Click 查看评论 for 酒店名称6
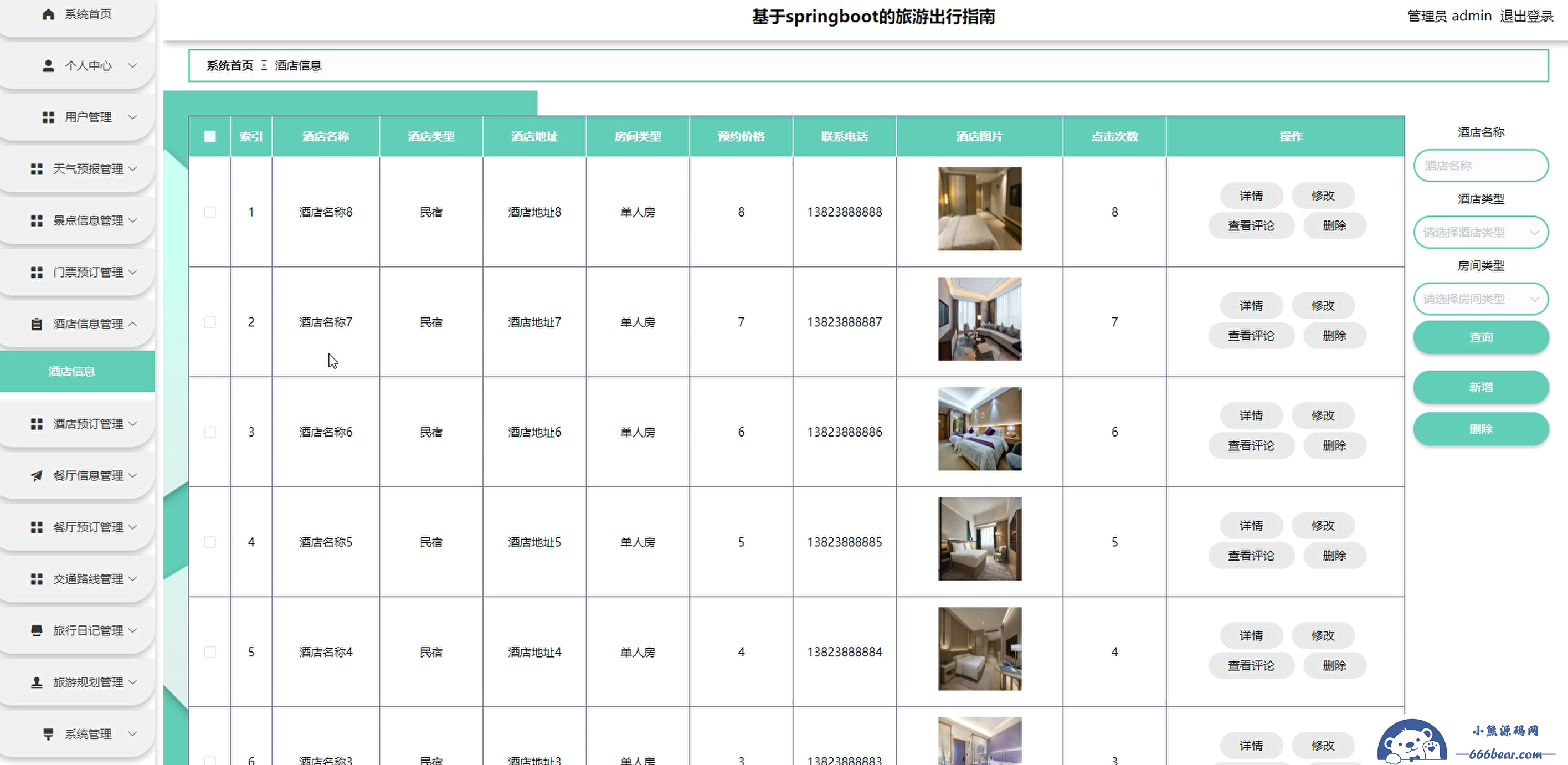The width and height of the screenshot is (1568, 765). click(1252, 446)
